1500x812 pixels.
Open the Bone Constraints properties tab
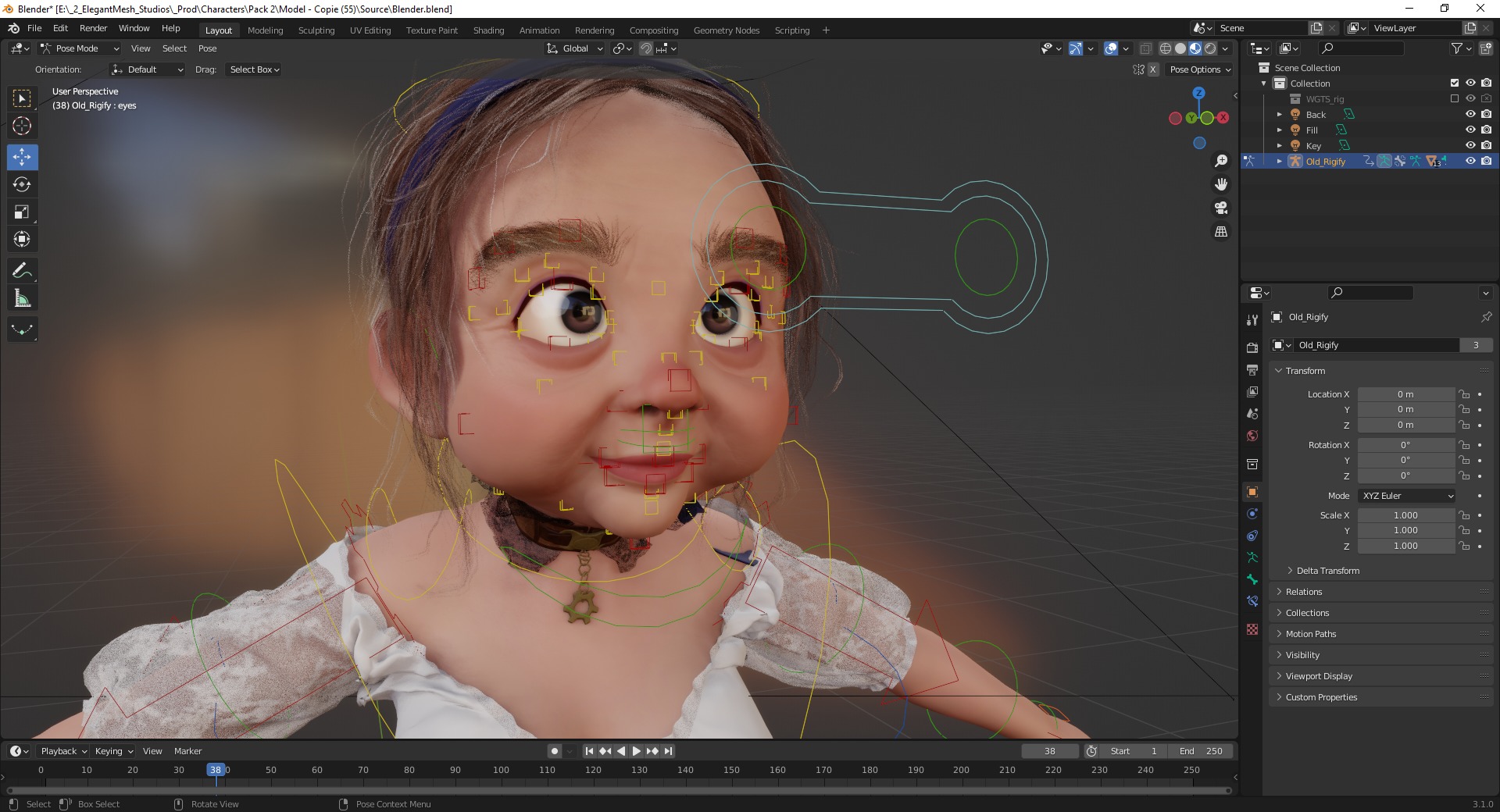(x=1252, y=601)
